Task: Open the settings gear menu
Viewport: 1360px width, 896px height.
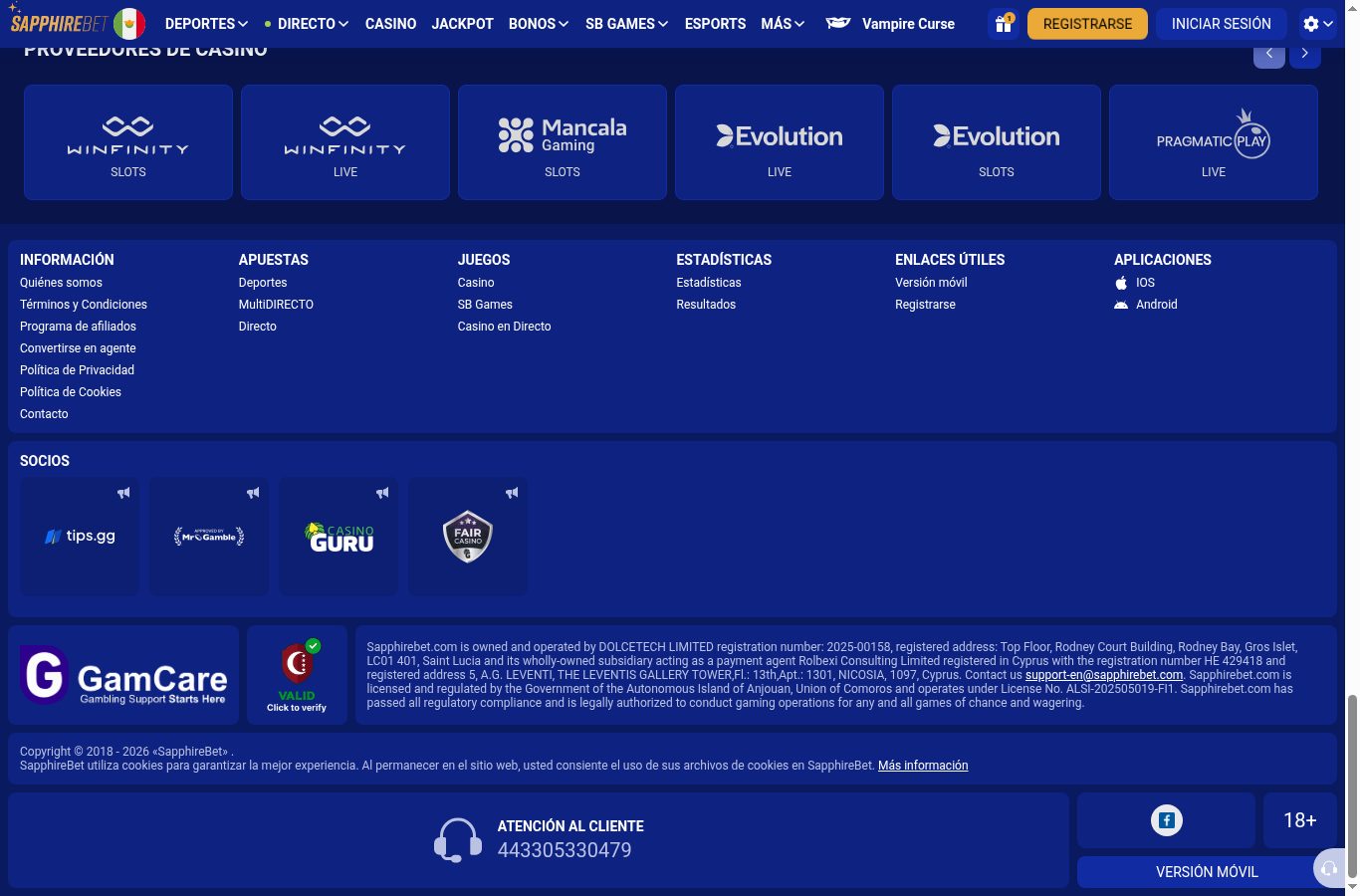Action: point(1317,24)
